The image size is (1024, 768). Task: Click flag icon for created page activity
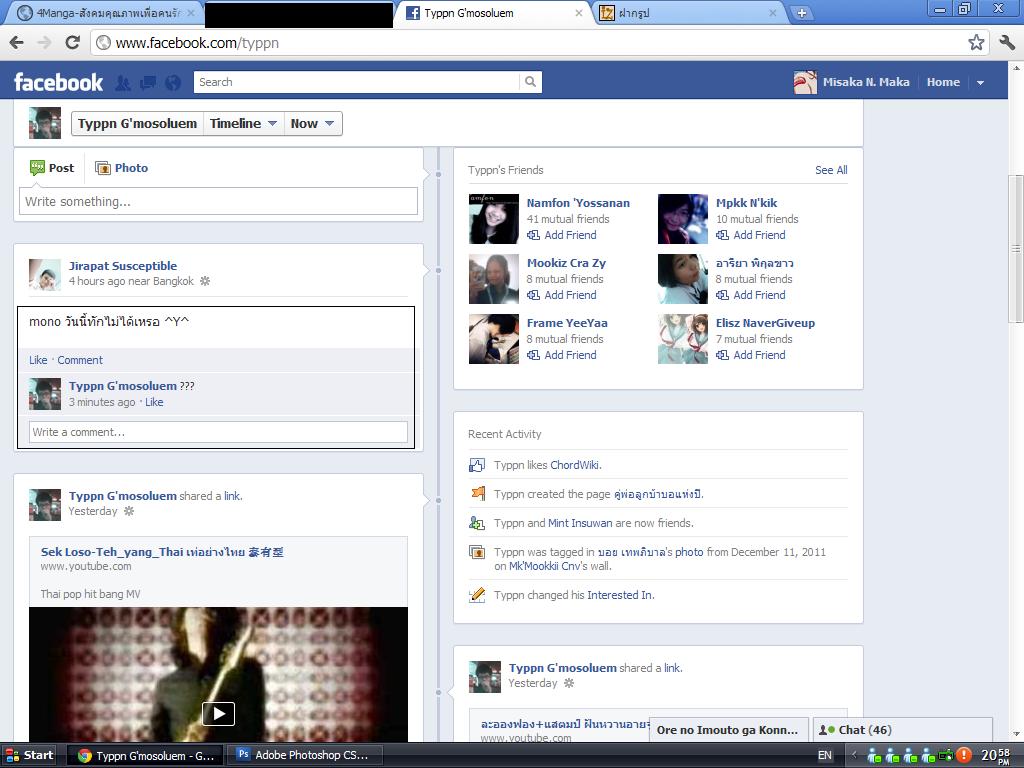(477, 494)
